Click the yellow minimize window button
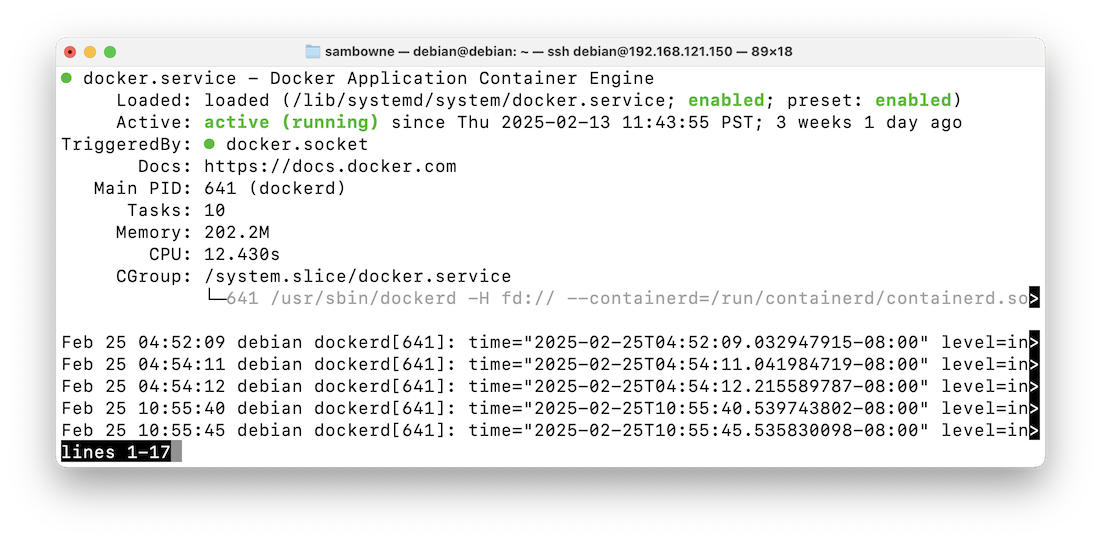Viewport: 1101px width, 541px height. point(90,52)
